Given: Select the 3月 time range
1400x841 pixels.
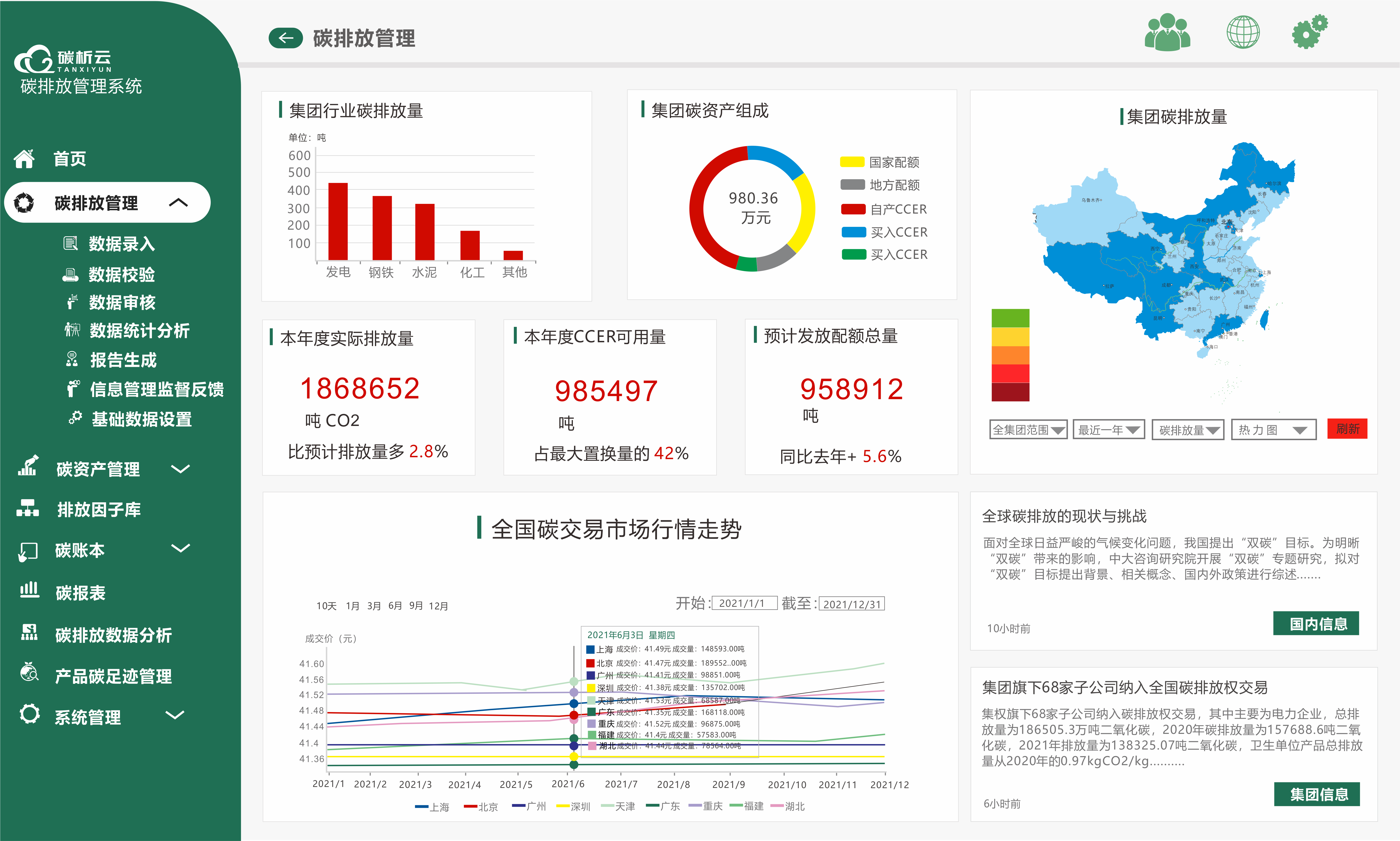Looking at the screenshot, I should [374, 606].
